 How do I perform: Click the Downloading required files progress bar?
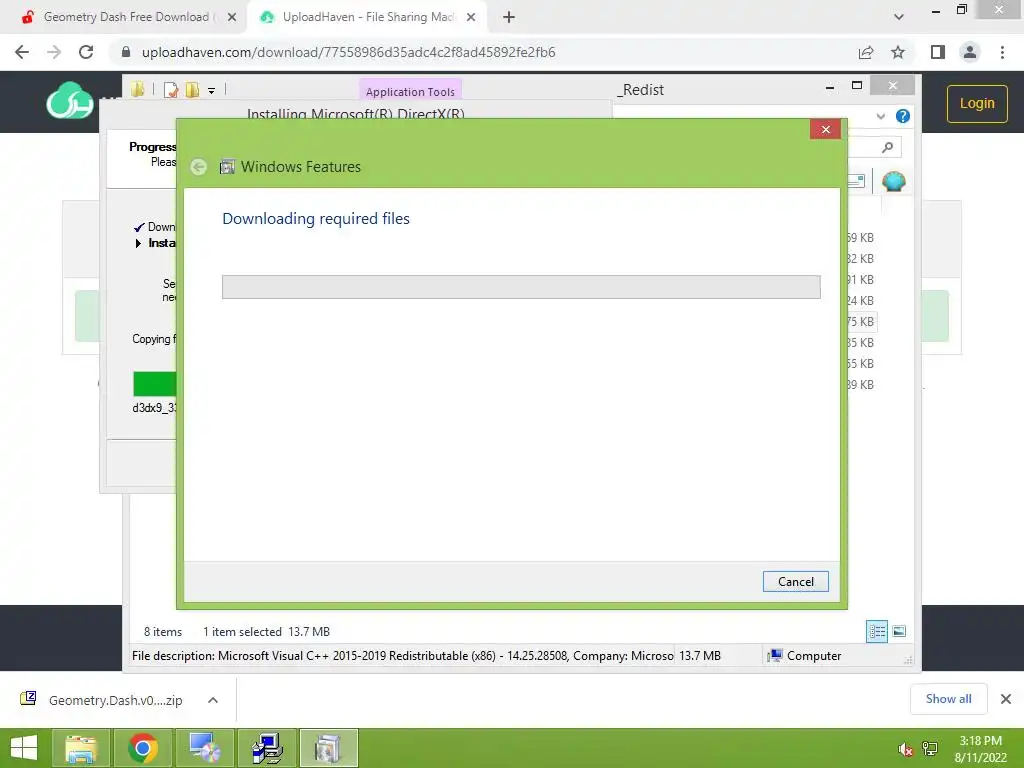coord(521,287)
